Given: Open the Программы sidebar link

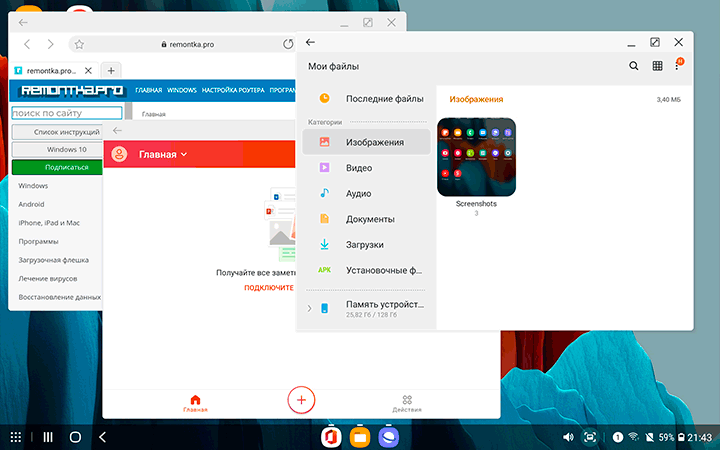Looking at the screenshot, I should [x=38, y=241].
